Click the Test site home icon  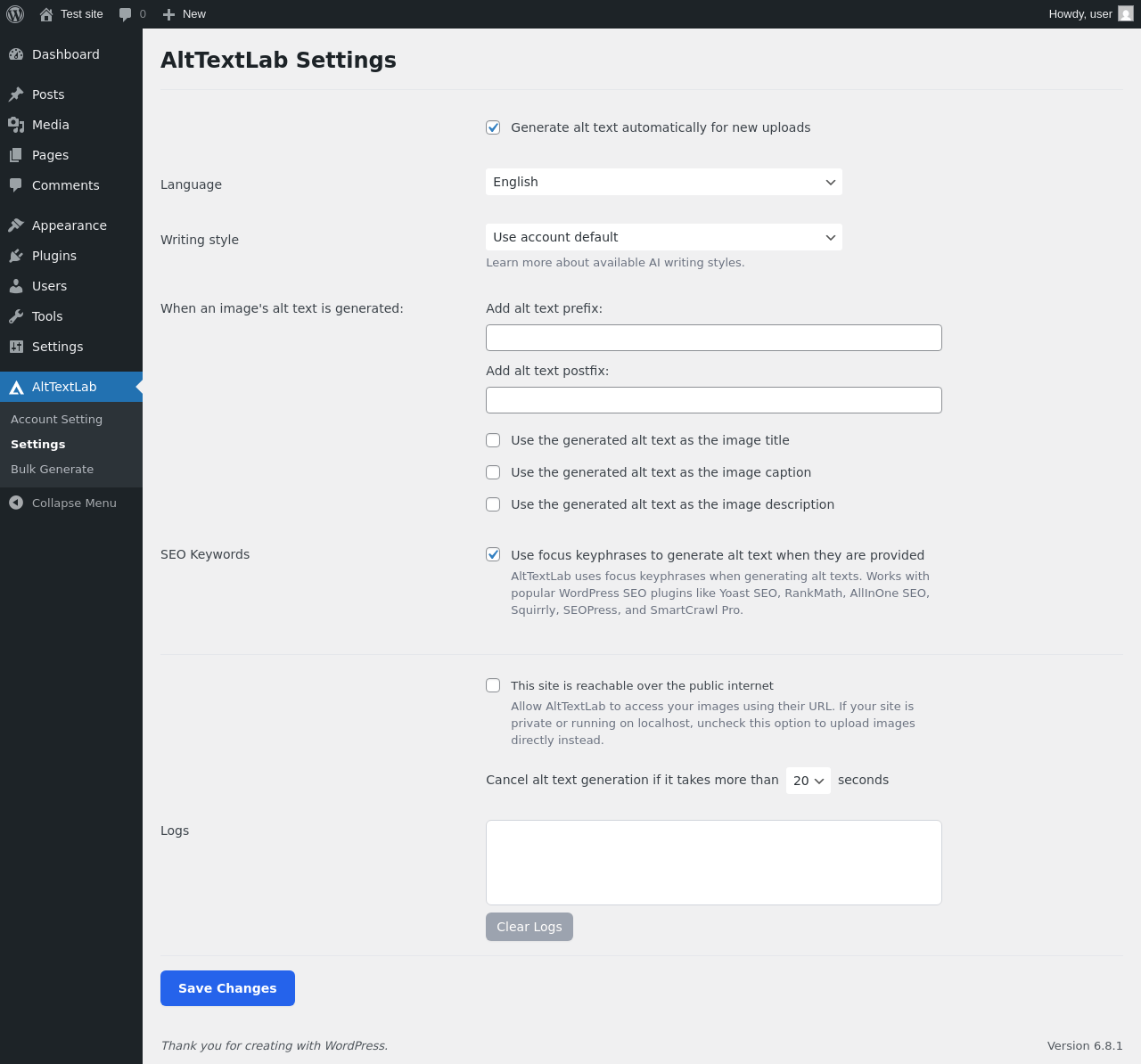coord(46,14)
